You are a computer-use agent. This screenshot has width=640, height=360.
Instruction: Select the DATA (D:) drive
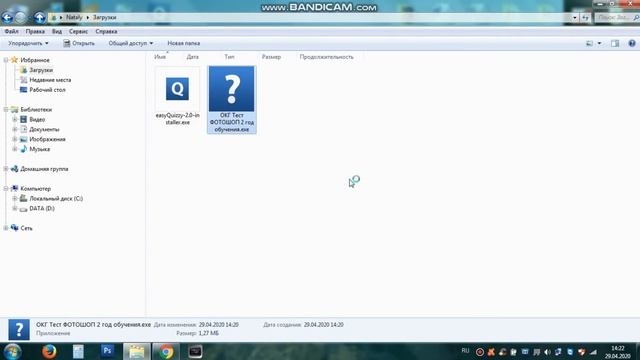[42, 209]
